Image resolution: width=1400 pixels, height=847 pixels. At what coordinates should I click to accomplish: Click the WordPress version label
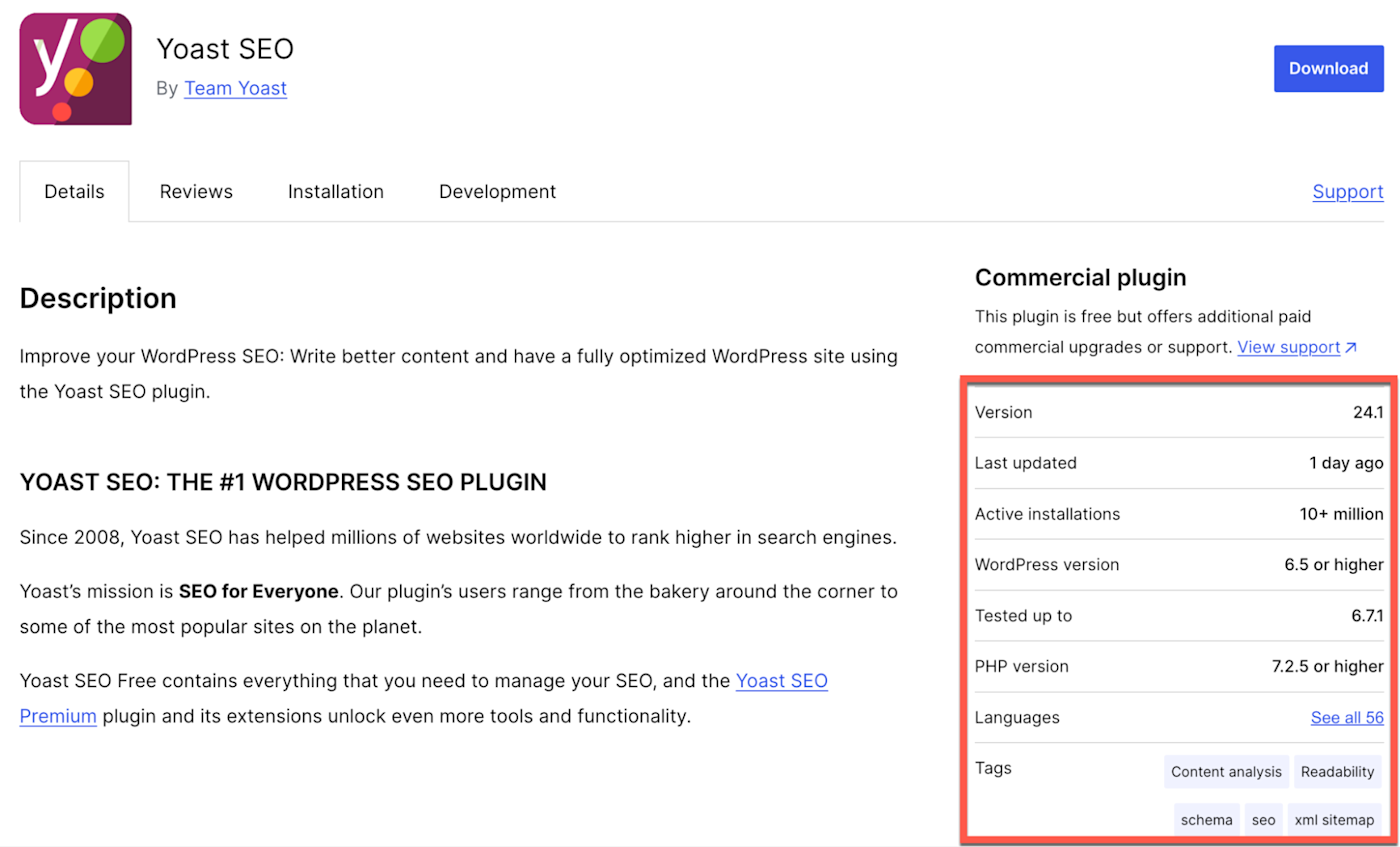1047,565
